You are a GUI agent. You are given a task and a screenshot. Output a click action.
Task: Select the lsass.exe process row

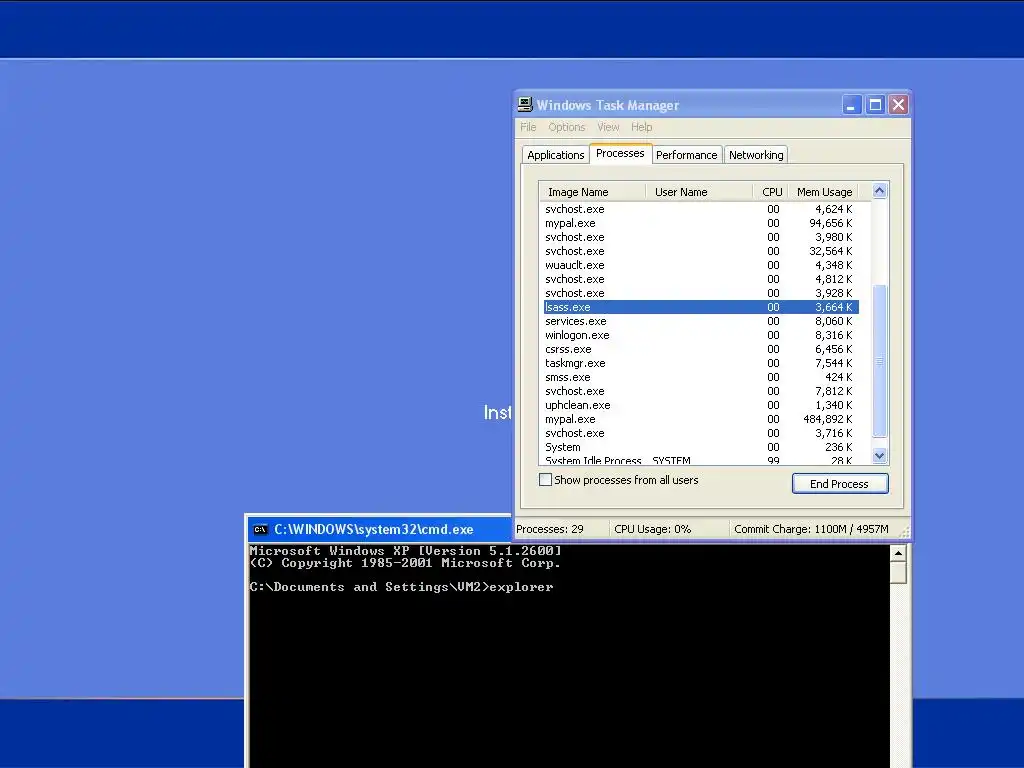[701, 307]
